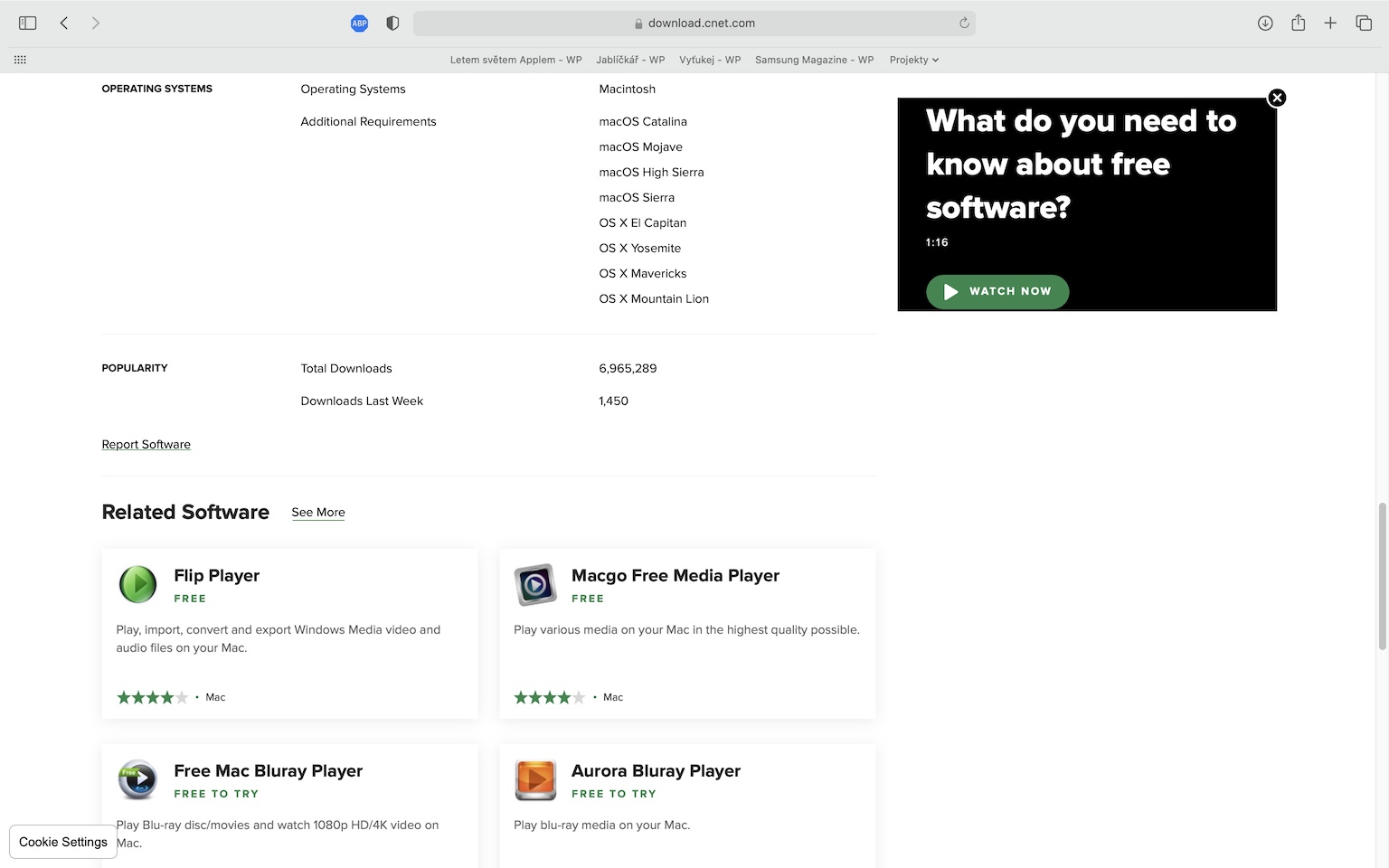
Task: Open Aurora Bluray Player title
Action: click(656, 770)
